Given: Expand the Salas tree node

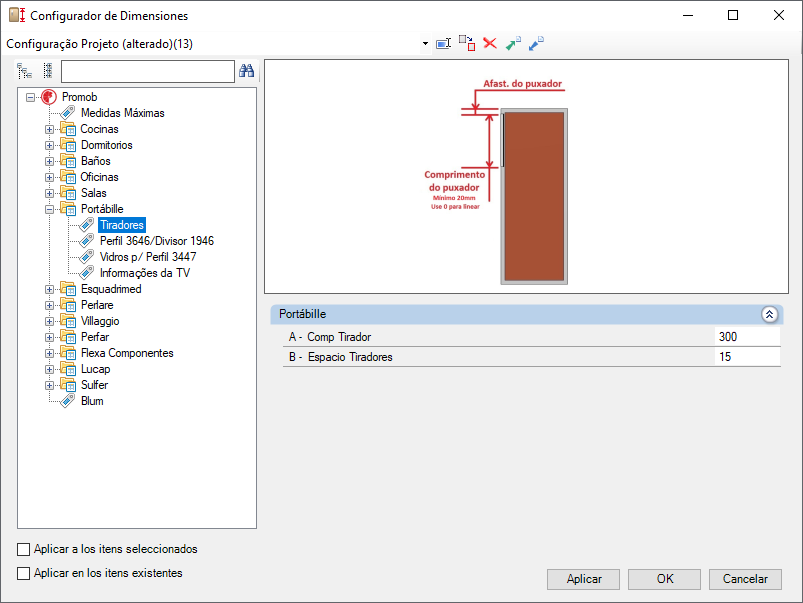Looking at the screenshot, I should tap(49, 193).
